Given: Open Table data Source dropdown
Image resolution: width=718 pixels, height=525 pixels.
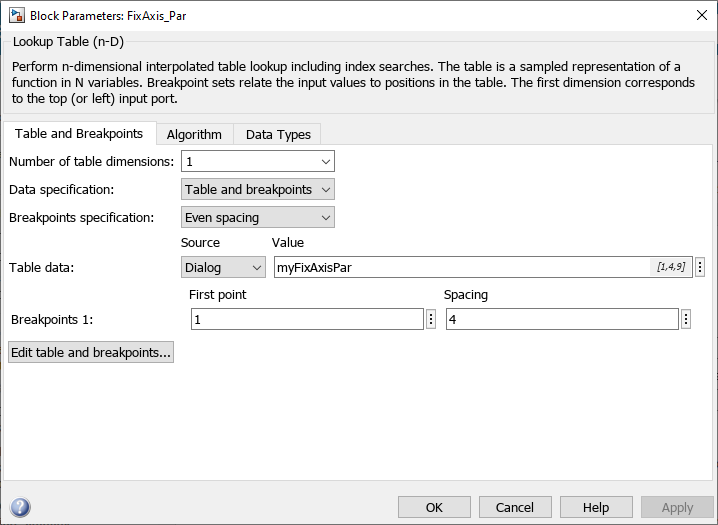Looking at the screenshot, I should tap(223, 267).
